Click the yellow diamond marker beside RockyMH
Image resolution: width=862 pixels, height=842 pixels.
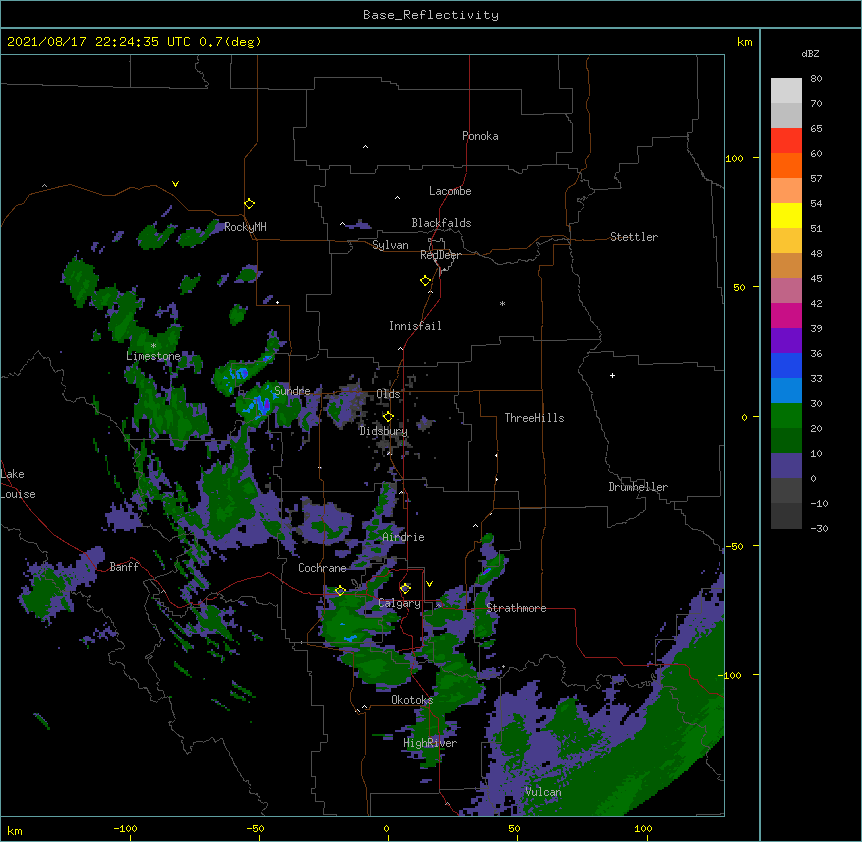coord(250,204)
